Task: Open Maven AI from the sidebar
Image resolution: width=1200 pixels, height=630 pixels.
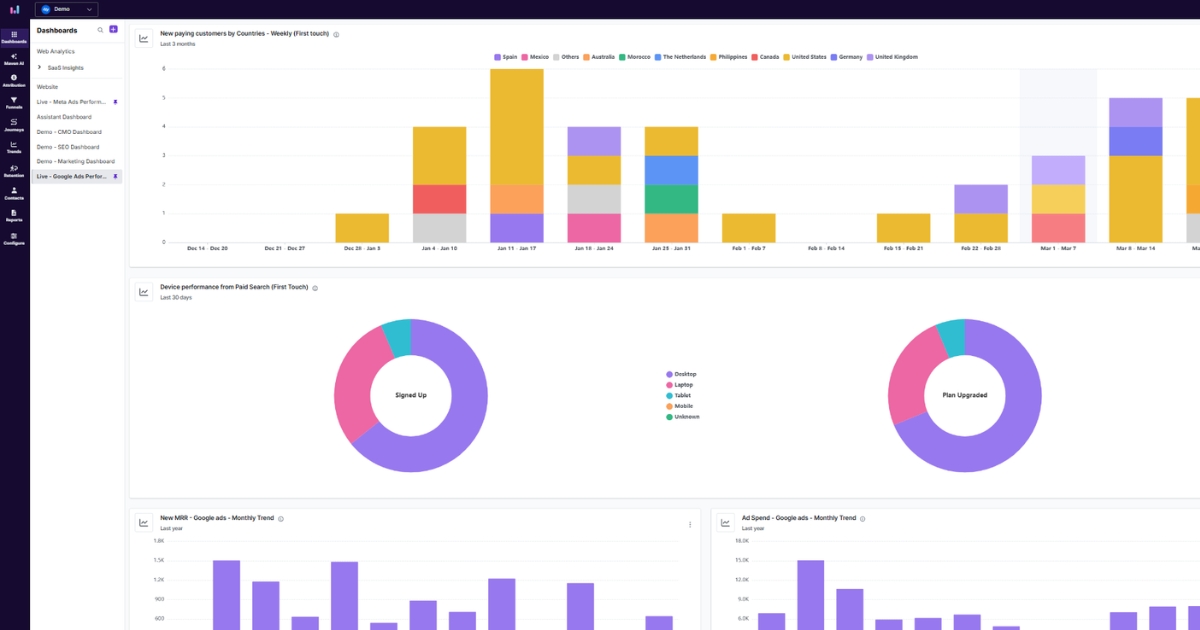Action: click(14, 59)
